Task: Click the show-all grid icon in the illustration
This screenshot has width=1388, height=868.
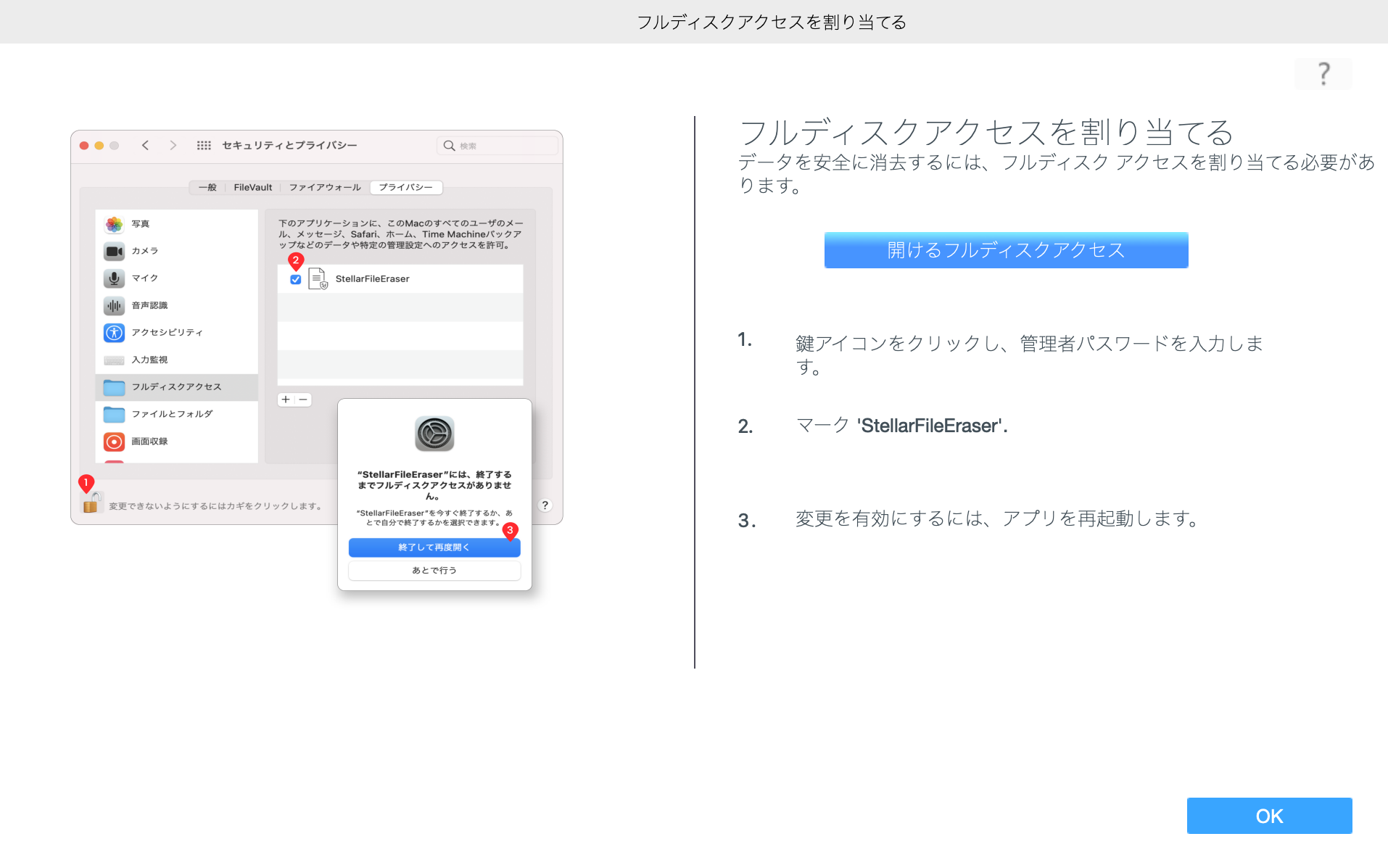Action: pyautogui.click(x=204, y=145)
